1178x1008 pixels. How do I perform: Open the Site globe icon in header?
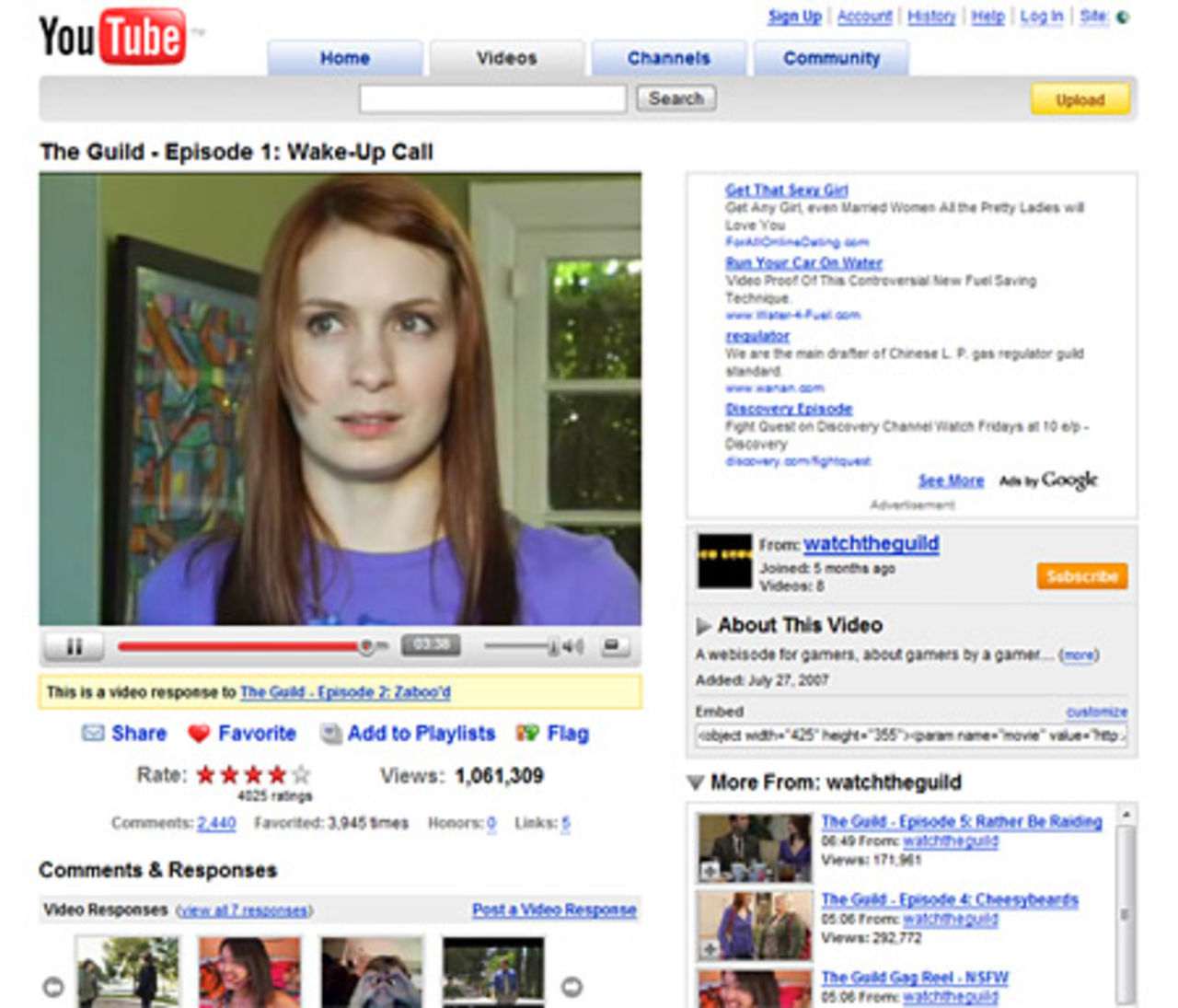(x=1123, y=17)
